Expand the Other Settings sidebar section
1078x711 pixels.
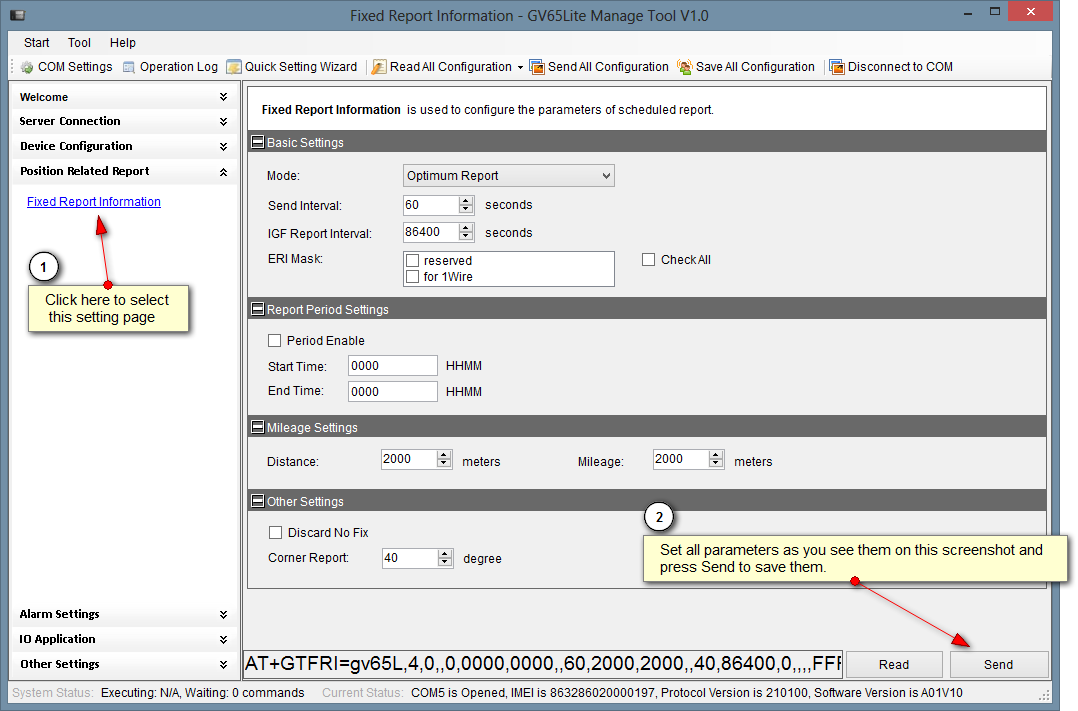tap(223, 665)
